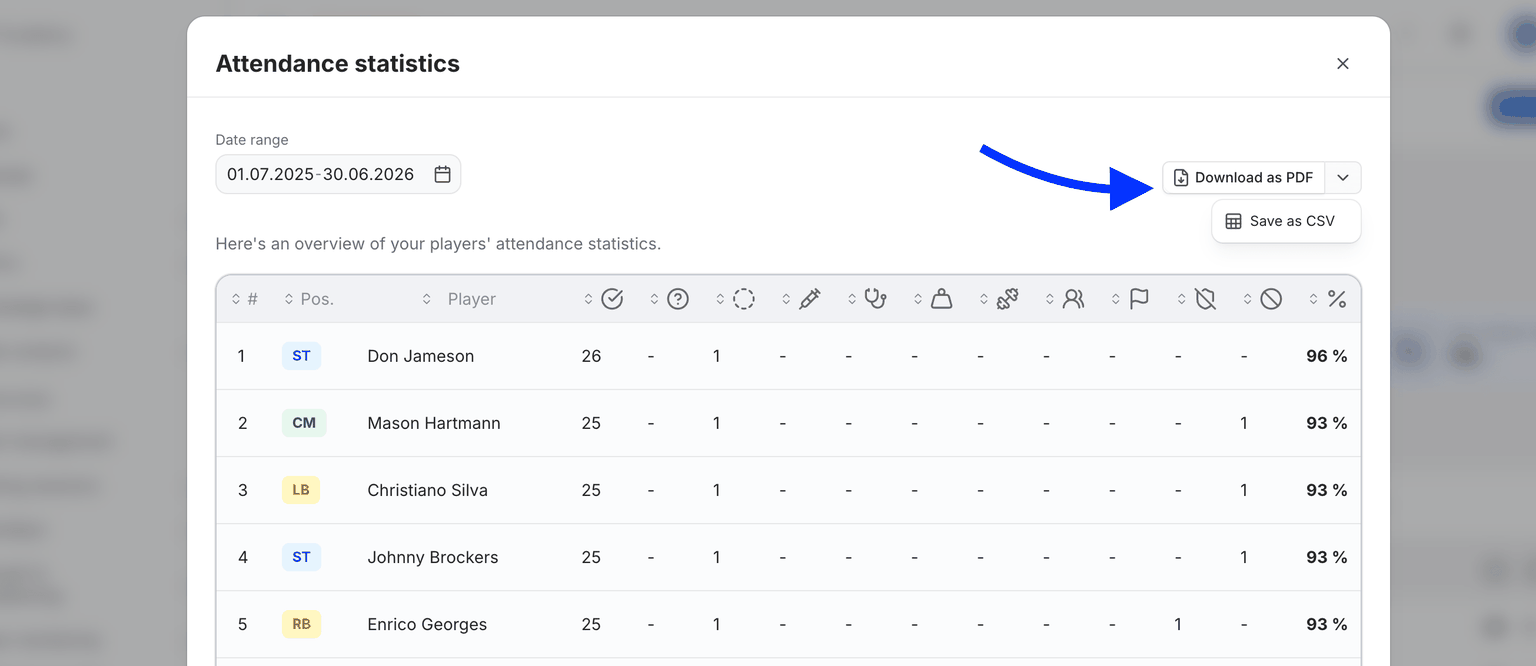
Task: Click the 93 % value for Mason Hartmann
Action: [1327, 423]
